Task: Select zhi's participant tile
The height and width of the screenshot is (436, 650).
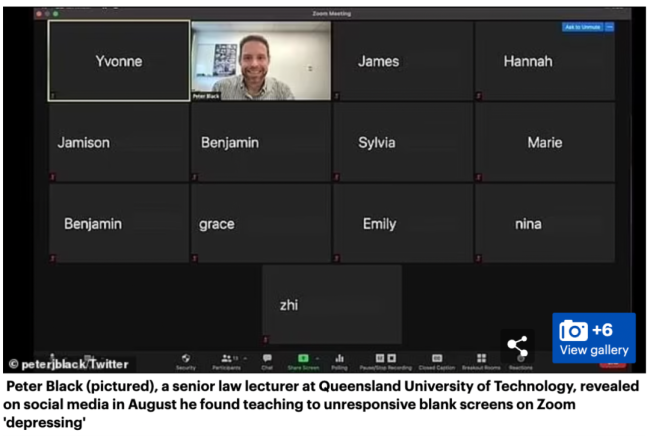Action: (x=332, y=304)
